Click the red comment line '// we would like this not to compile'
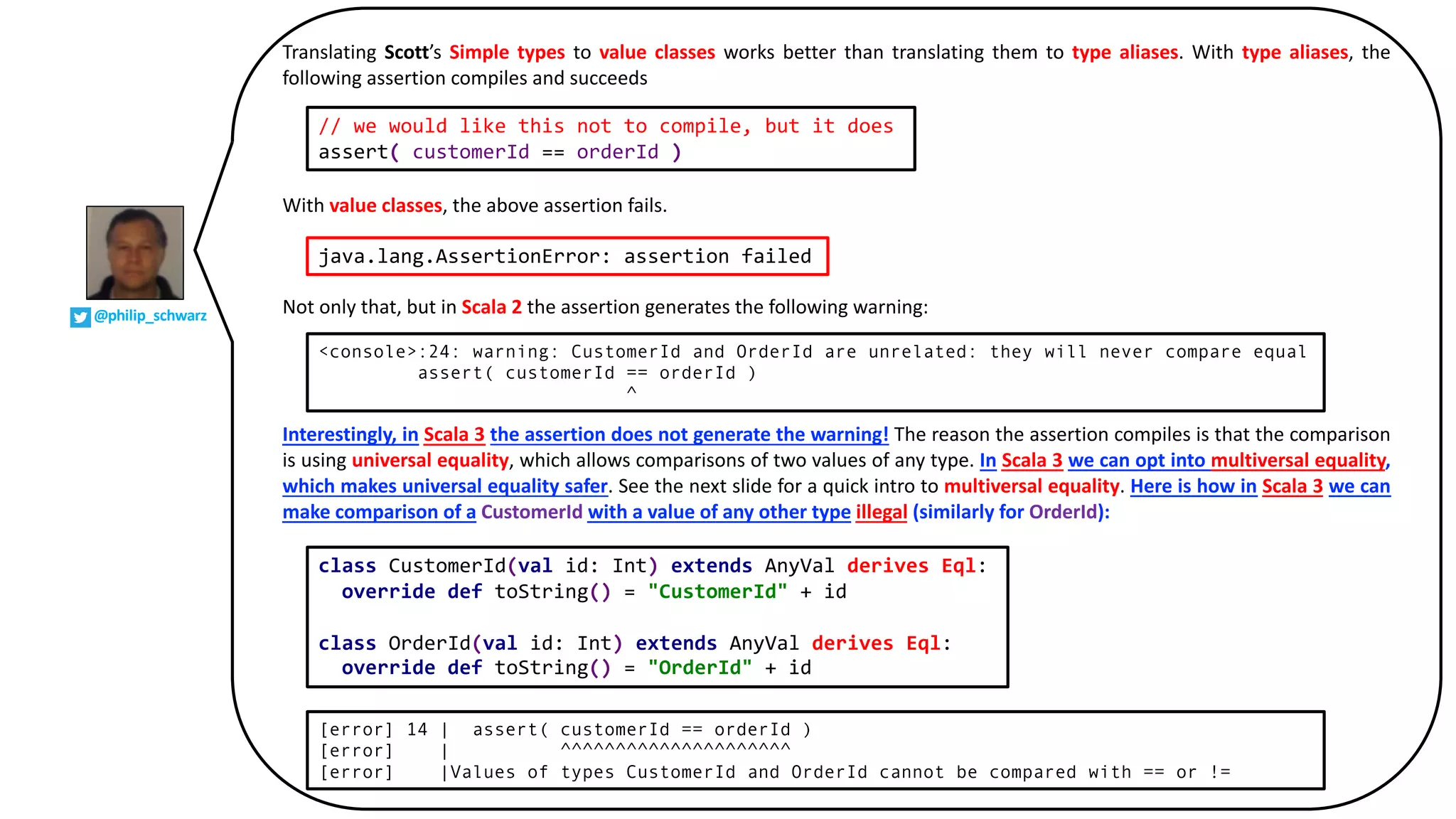1456x819 pixels. click(x=606, y=126)
